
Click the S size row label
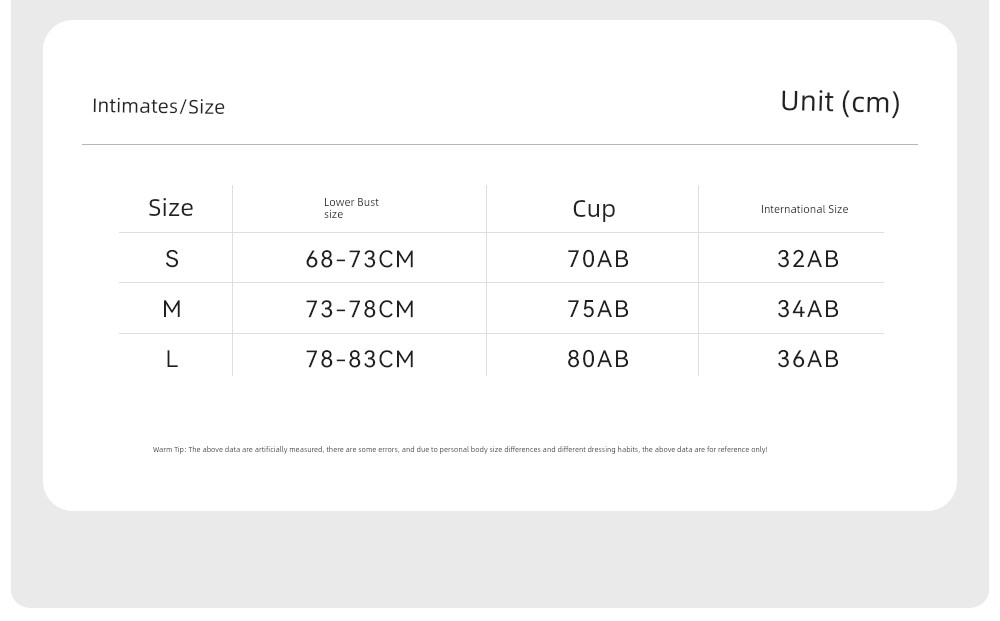pos(172,259)
